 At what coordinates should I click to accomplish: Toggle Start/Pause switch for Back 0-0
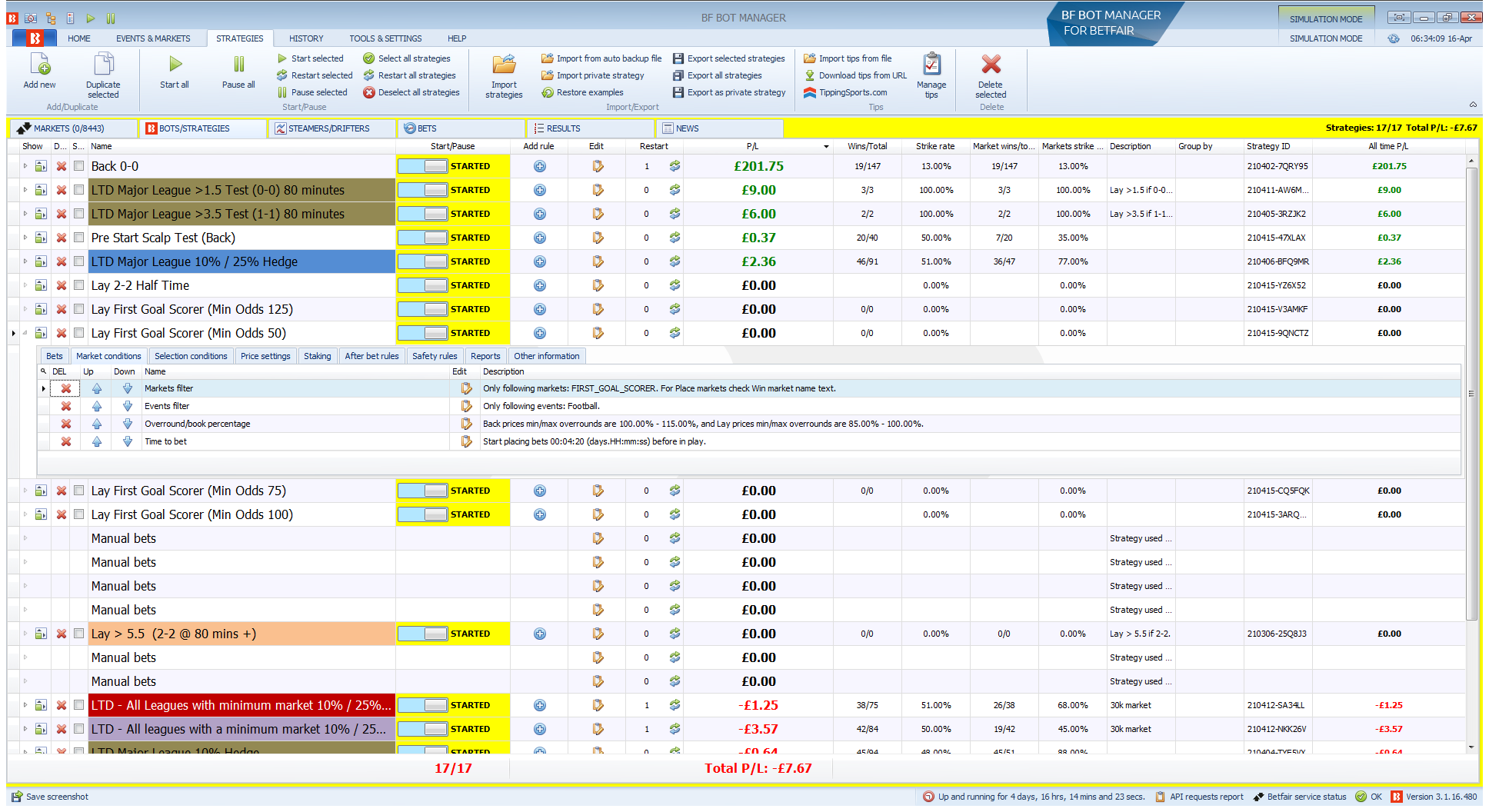[422, 166]
